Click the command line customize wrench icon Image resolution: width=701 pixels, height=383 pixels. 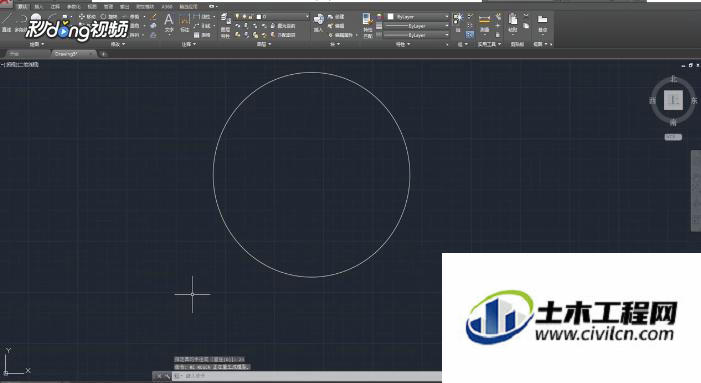pyautogui.click(x=167, y=376)
